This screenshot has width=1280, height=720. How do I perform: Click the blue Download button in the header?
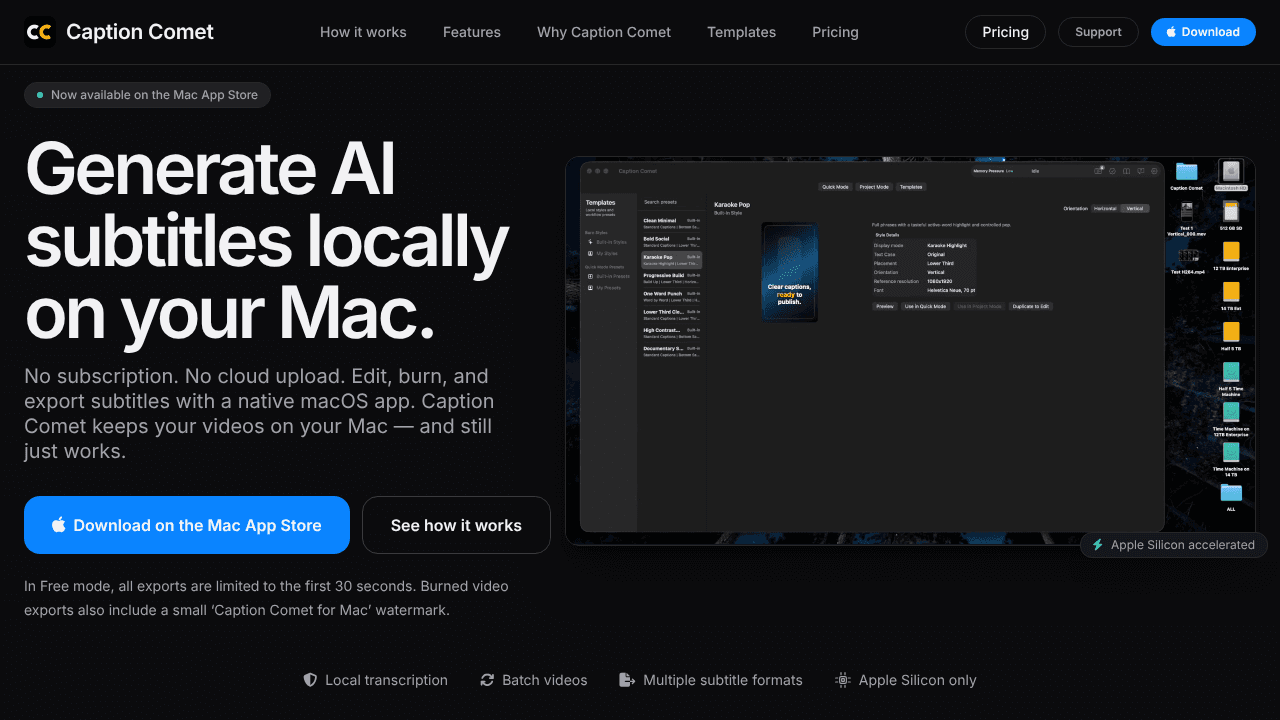click(x=1203, y=32)
